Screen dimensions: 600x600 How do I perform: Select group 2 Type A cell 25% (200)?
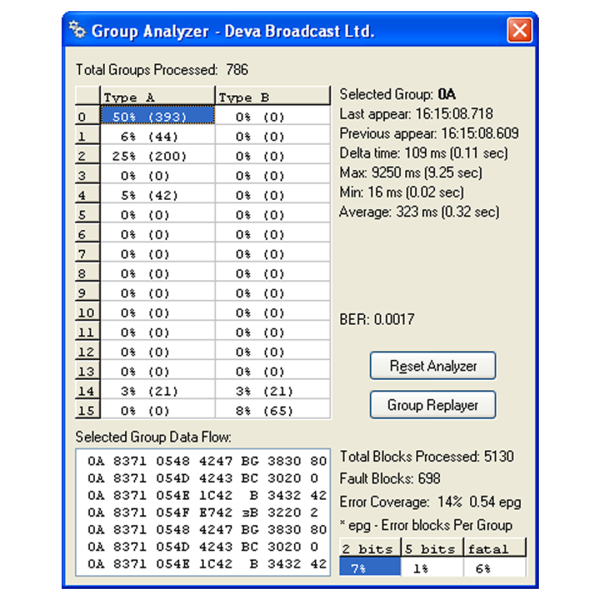coord(158,155)
